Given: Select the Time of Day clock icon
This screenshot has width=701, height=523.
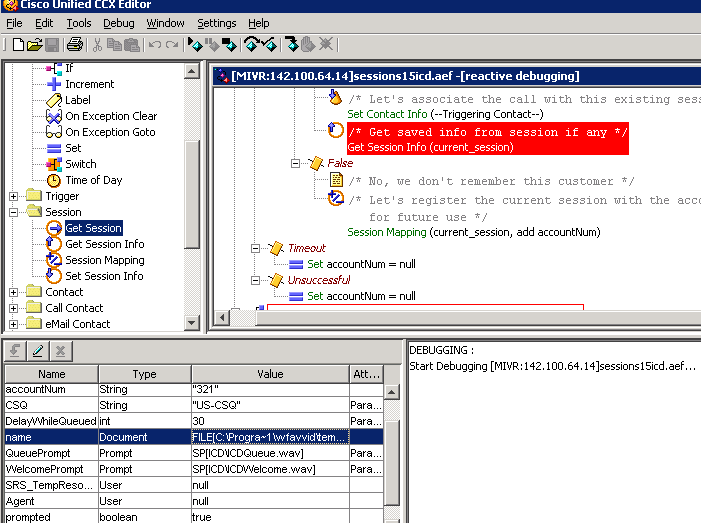Looking at the screenshot, I should tap(54, 180).
